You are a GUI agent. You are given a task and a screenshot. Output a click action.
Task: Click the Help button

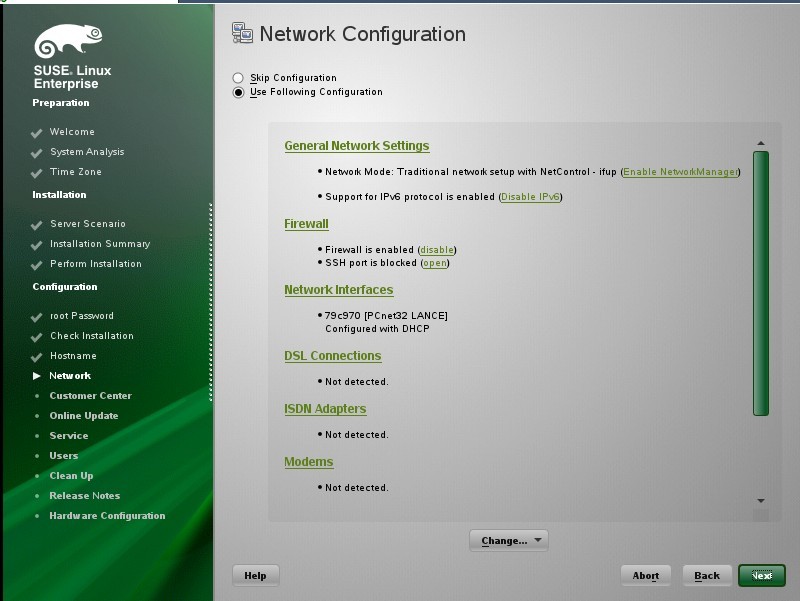(256, 575)
